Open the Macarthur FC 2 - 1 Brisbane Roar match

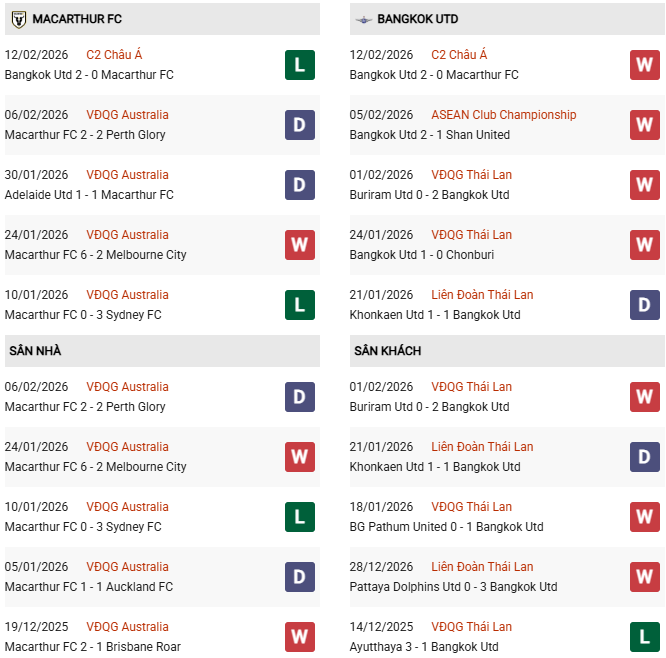pos(94,647)
